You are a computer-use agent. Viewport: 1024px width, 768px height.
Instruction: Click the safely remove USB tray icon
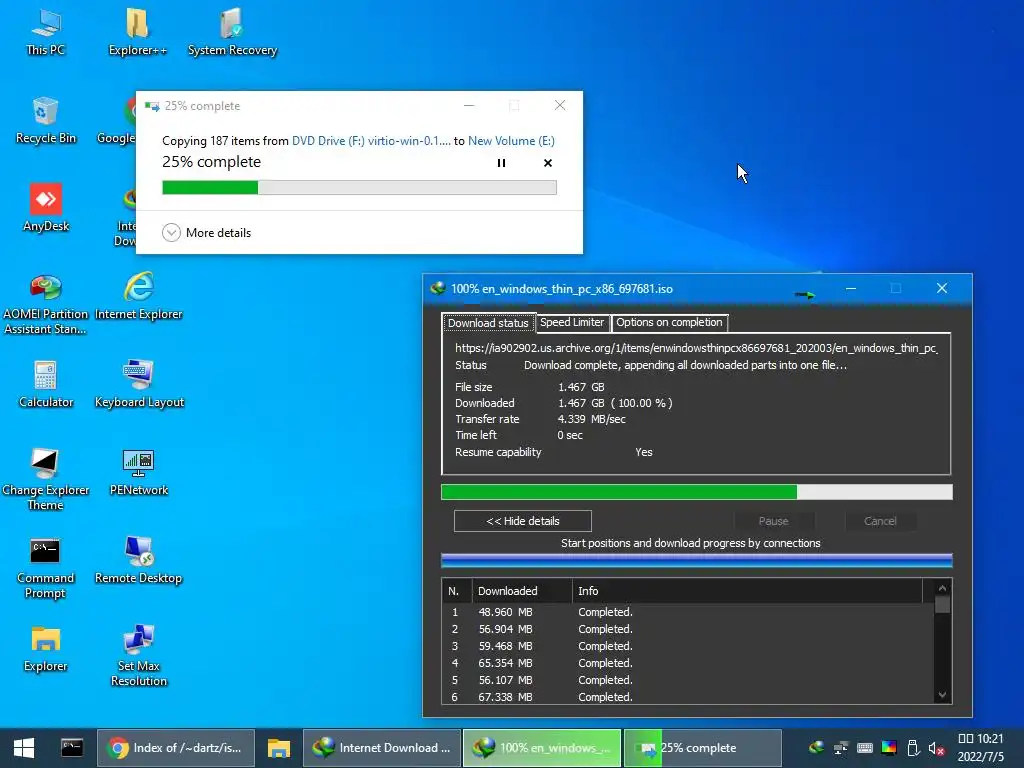pos(913,748)
